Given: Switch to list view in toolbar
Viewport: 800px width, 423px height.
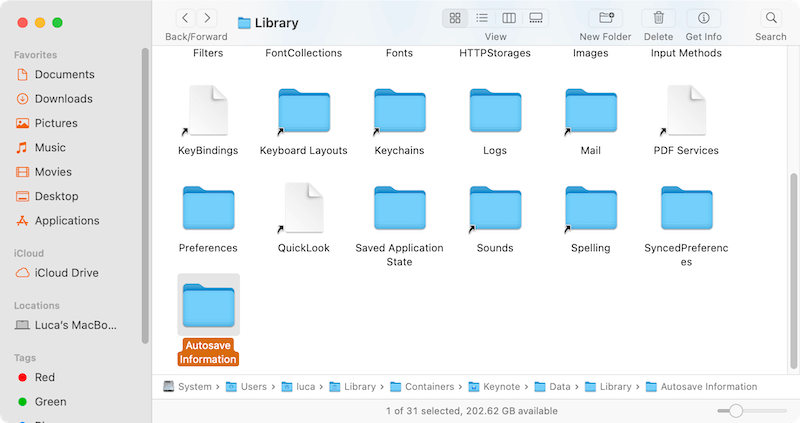Looking at the screenshot, I should [482, 18].
